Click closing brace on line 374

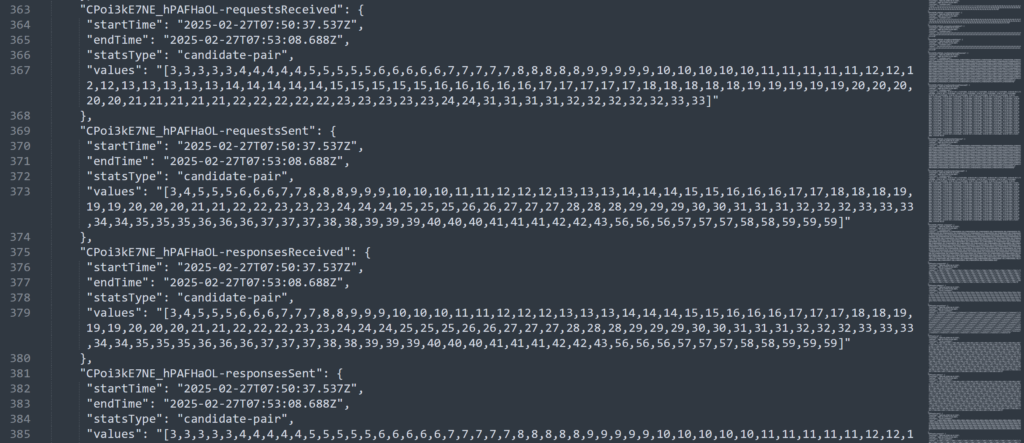(x=83, y=237)
